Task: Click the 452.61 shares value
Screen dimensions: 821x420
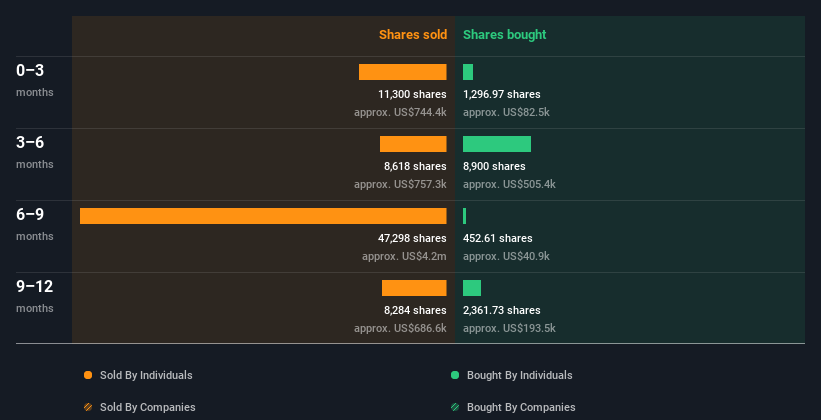Action: 497,238
